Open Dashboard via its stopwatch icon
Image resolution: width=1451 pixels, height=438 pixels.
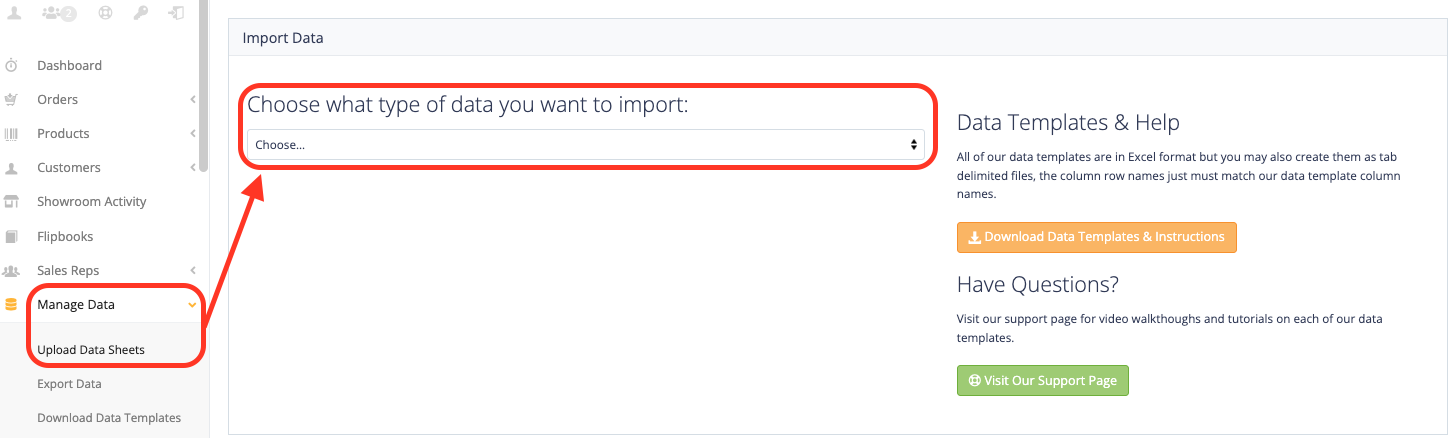coord(11,66)
